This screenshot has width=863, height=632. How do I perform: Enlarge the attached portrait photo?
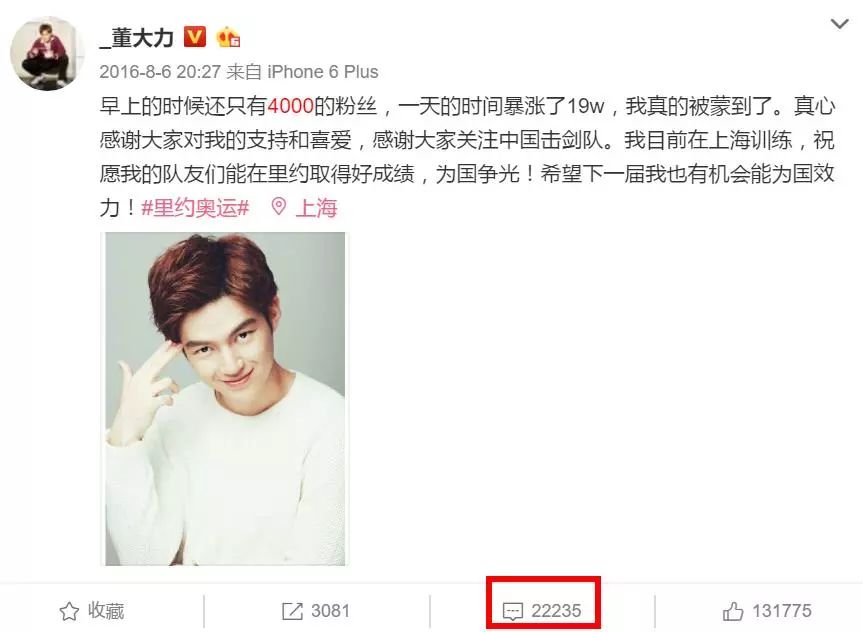(225, 399)
